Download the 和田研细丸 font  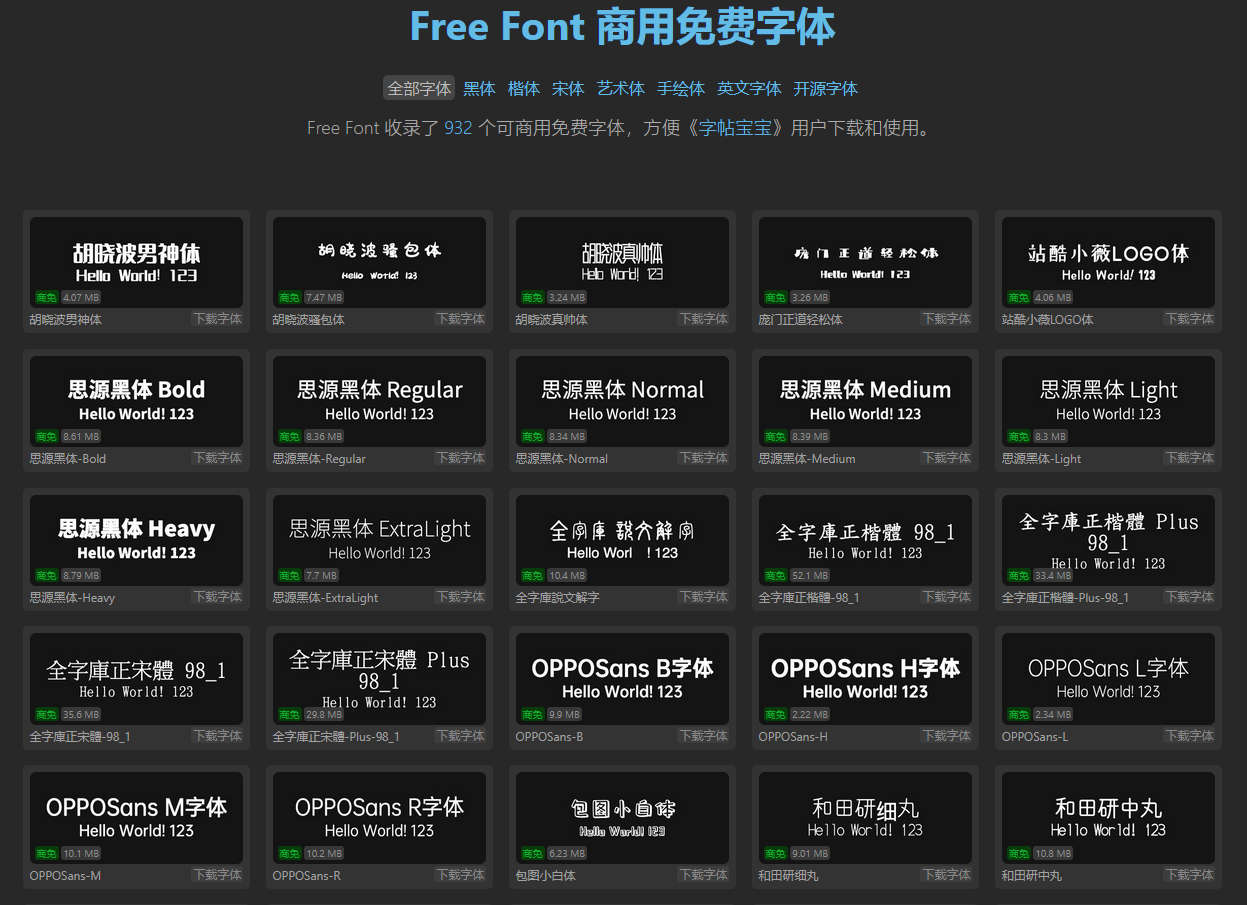click(946, 875)
